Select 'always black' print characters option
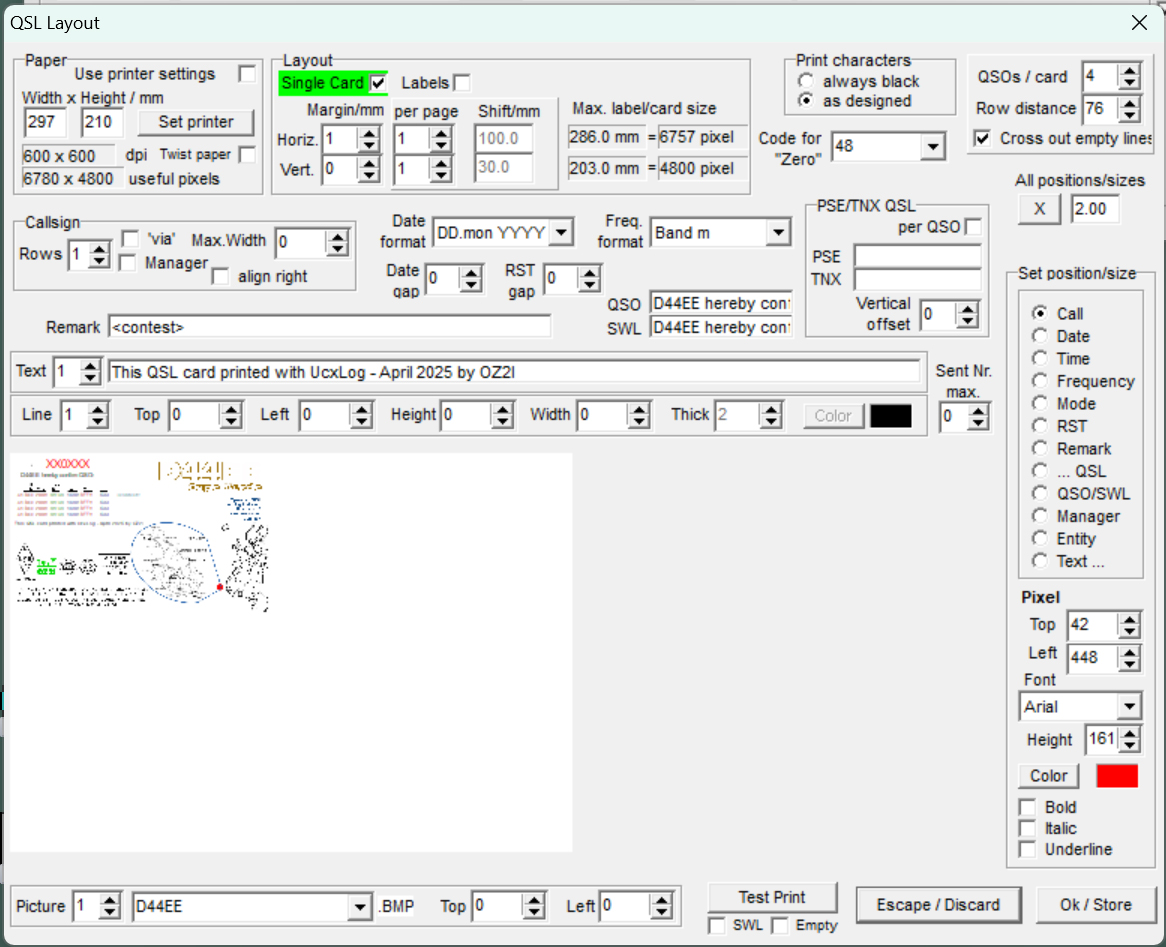 [x=805, y=81]
